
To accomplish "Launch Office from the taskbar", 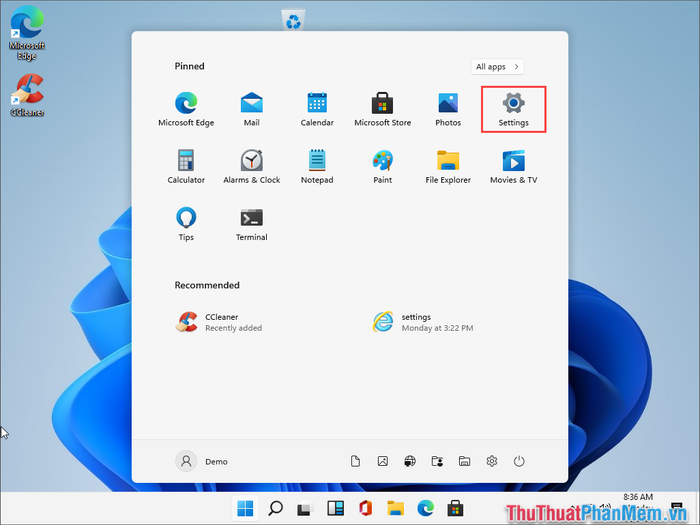I will [365, 508].
